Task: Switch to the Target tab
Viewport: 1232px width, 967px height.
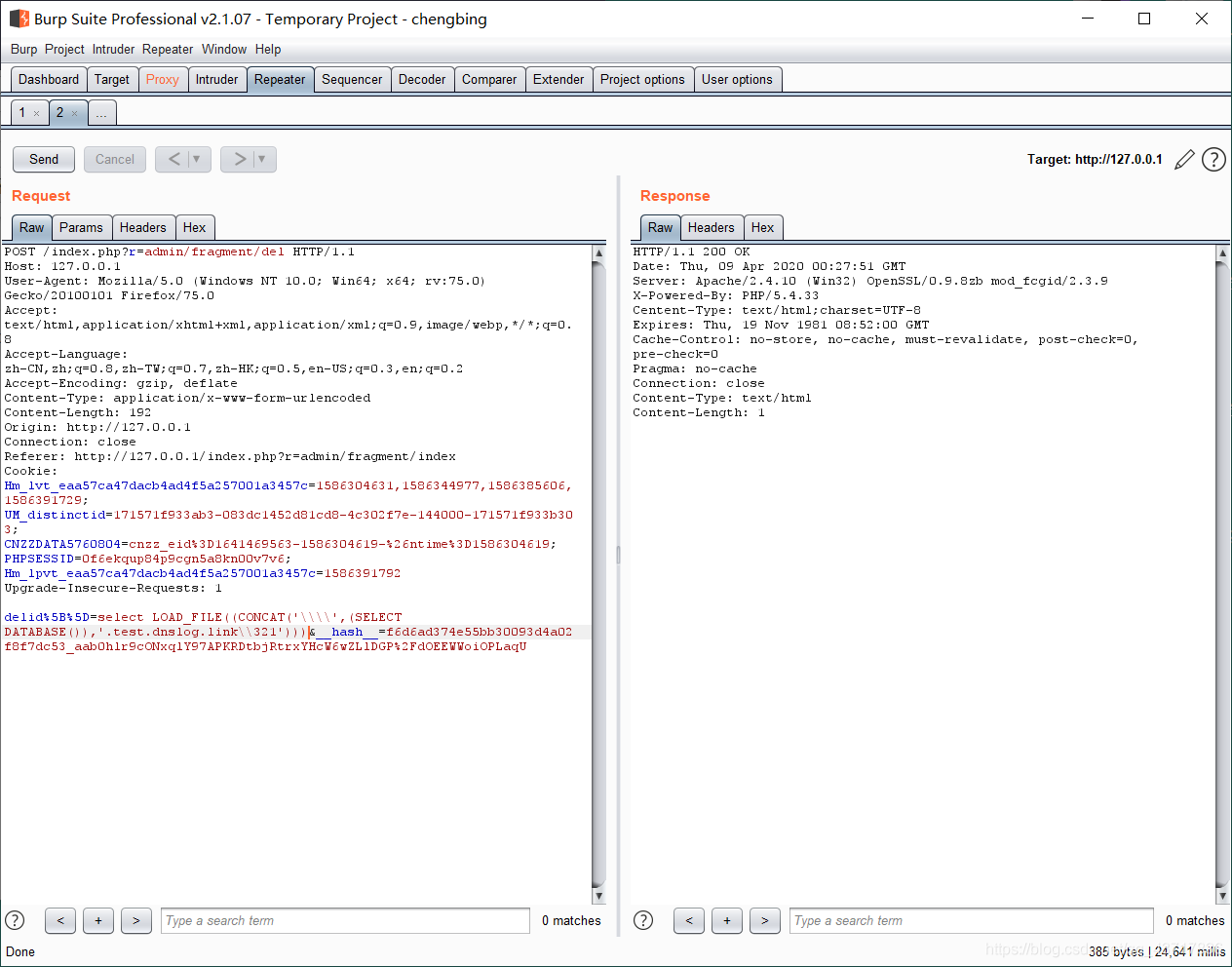Action: 112,80
